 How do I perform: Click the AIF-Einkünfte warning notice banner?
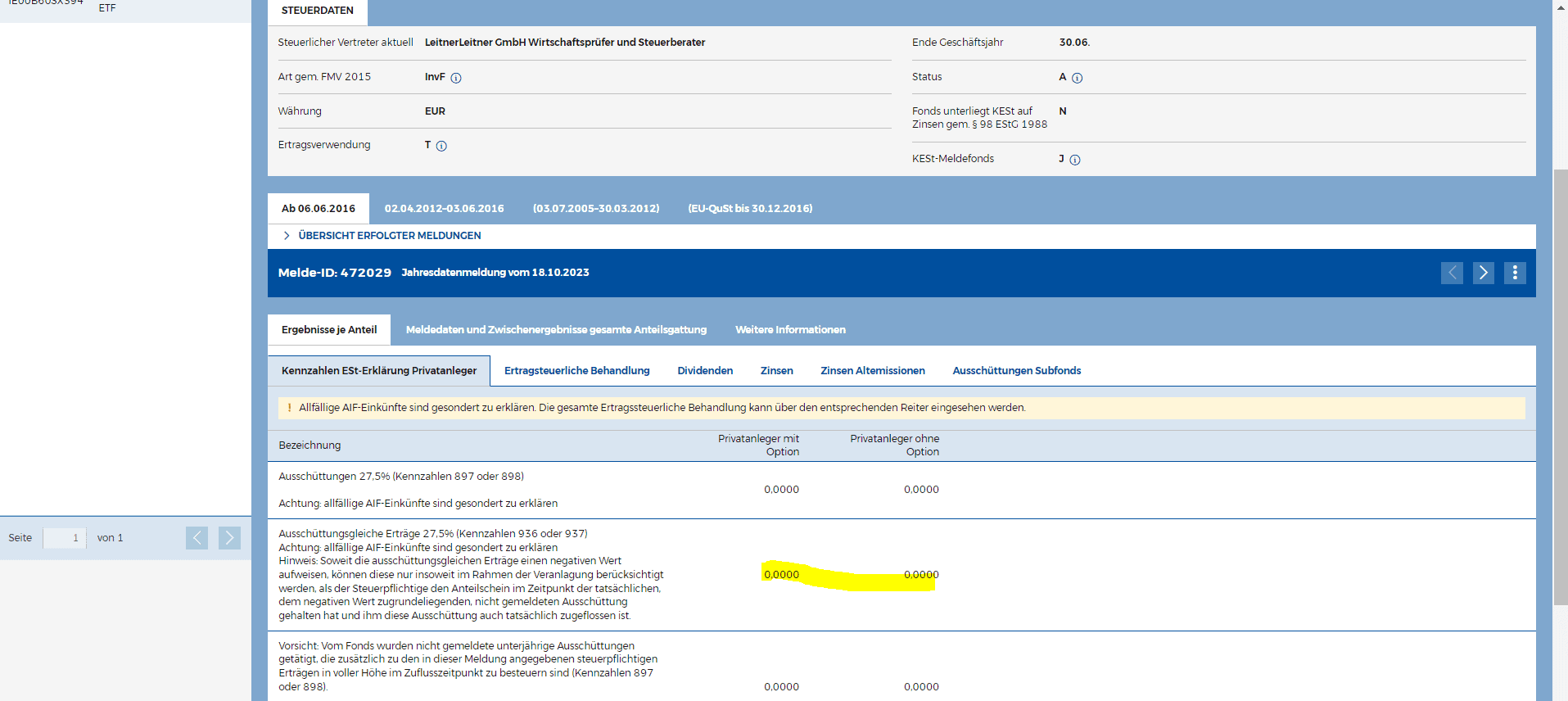tap(901, 408)
